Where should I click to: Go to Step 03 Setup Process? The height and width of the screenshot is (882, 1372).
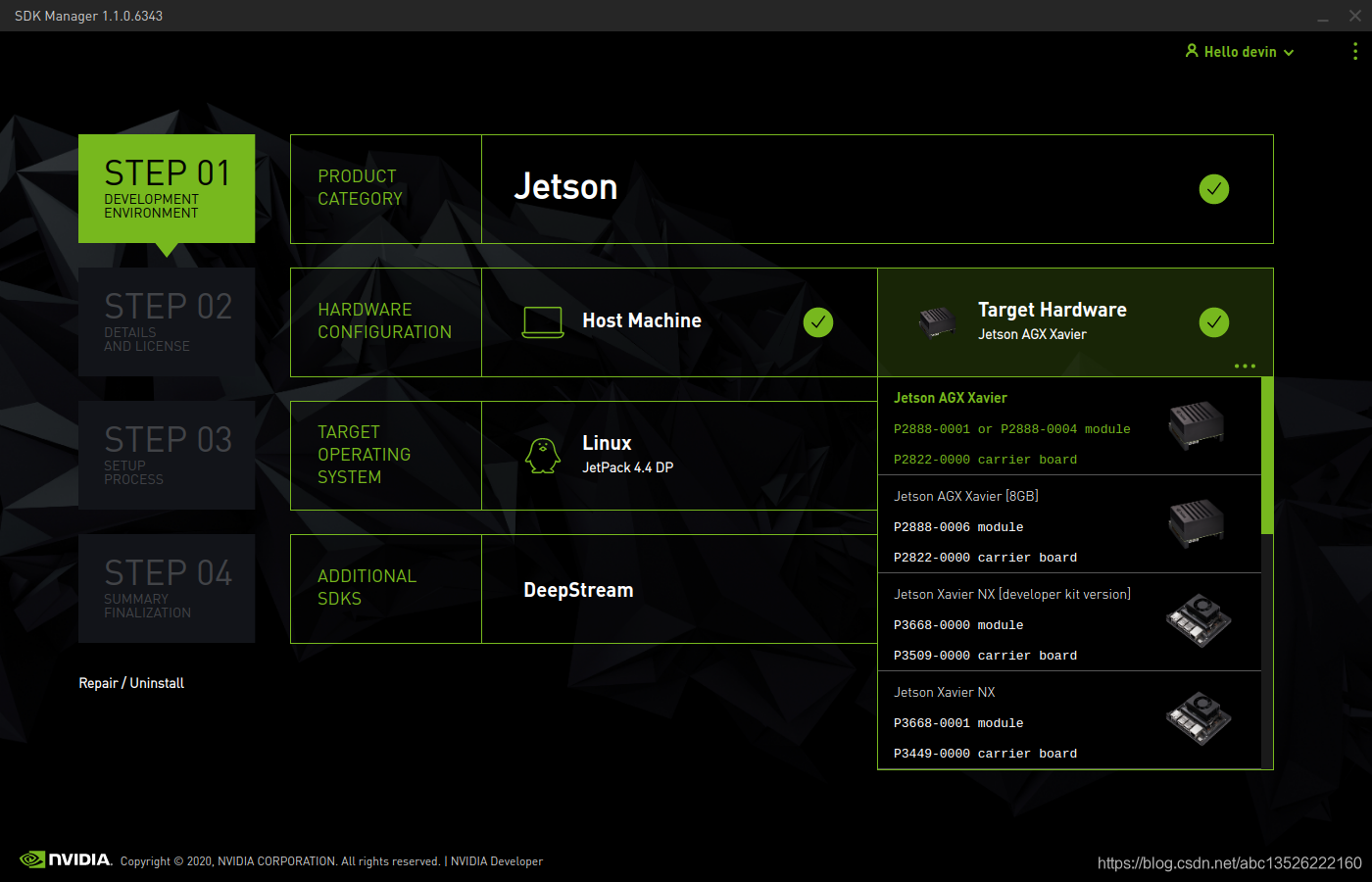click(167, 456)
